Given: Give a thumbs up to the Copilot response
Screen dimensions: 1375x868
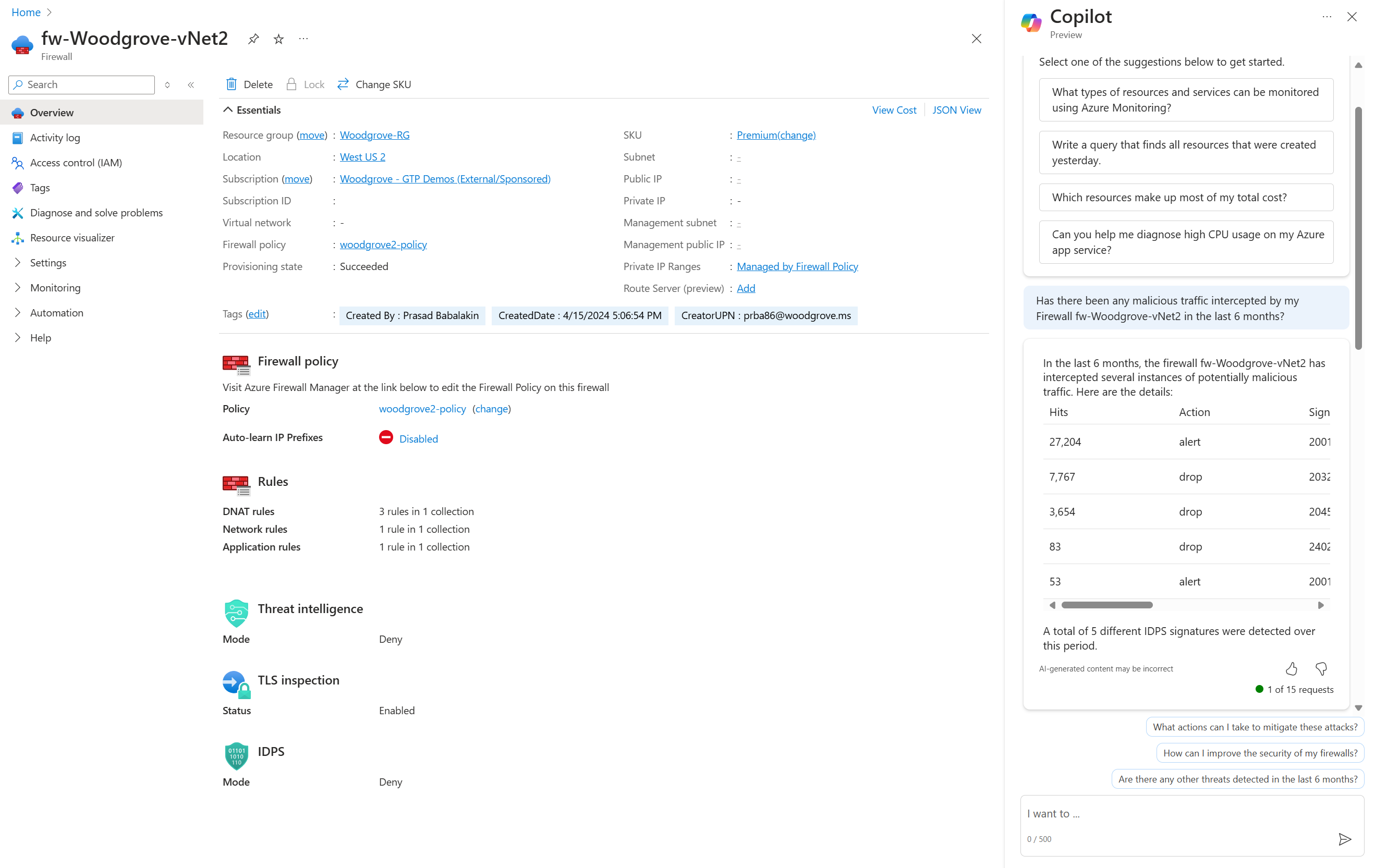Looking at the screenshot, I should pyautogui.click(x=1291, y=669).
